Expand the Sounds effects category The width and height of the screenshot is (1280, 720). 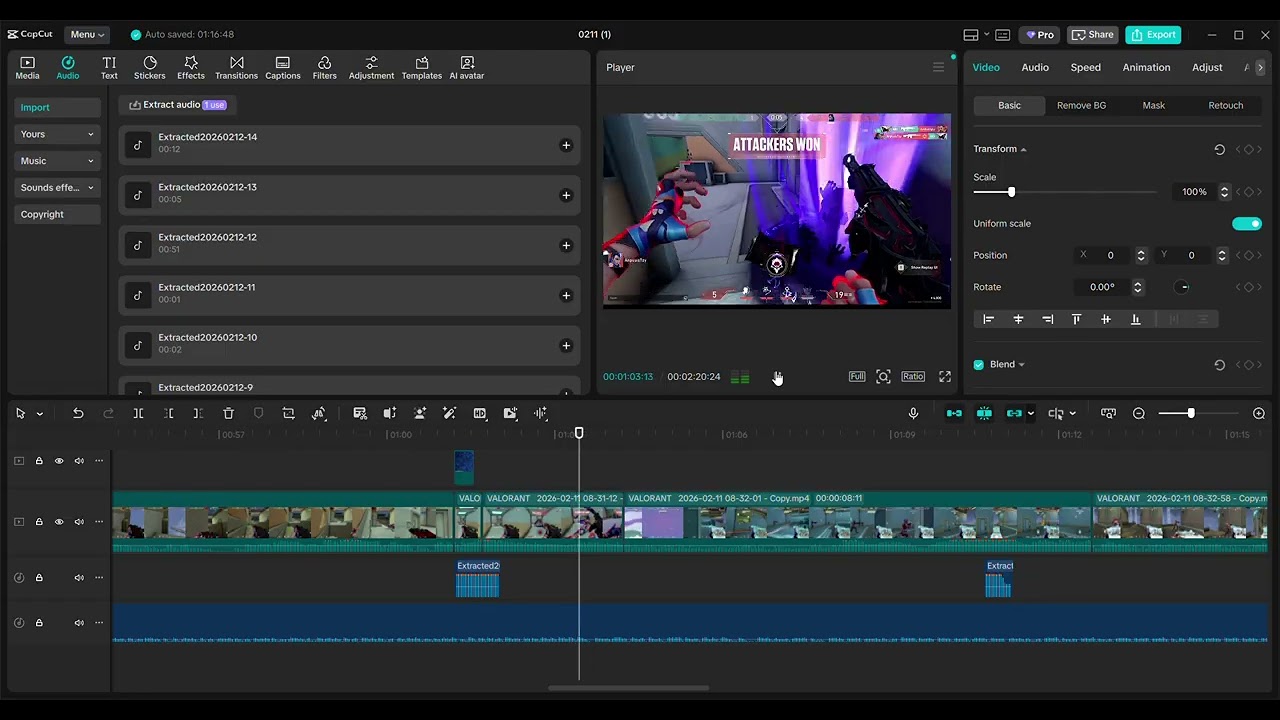pyautogui.click(x=58, y=188)
